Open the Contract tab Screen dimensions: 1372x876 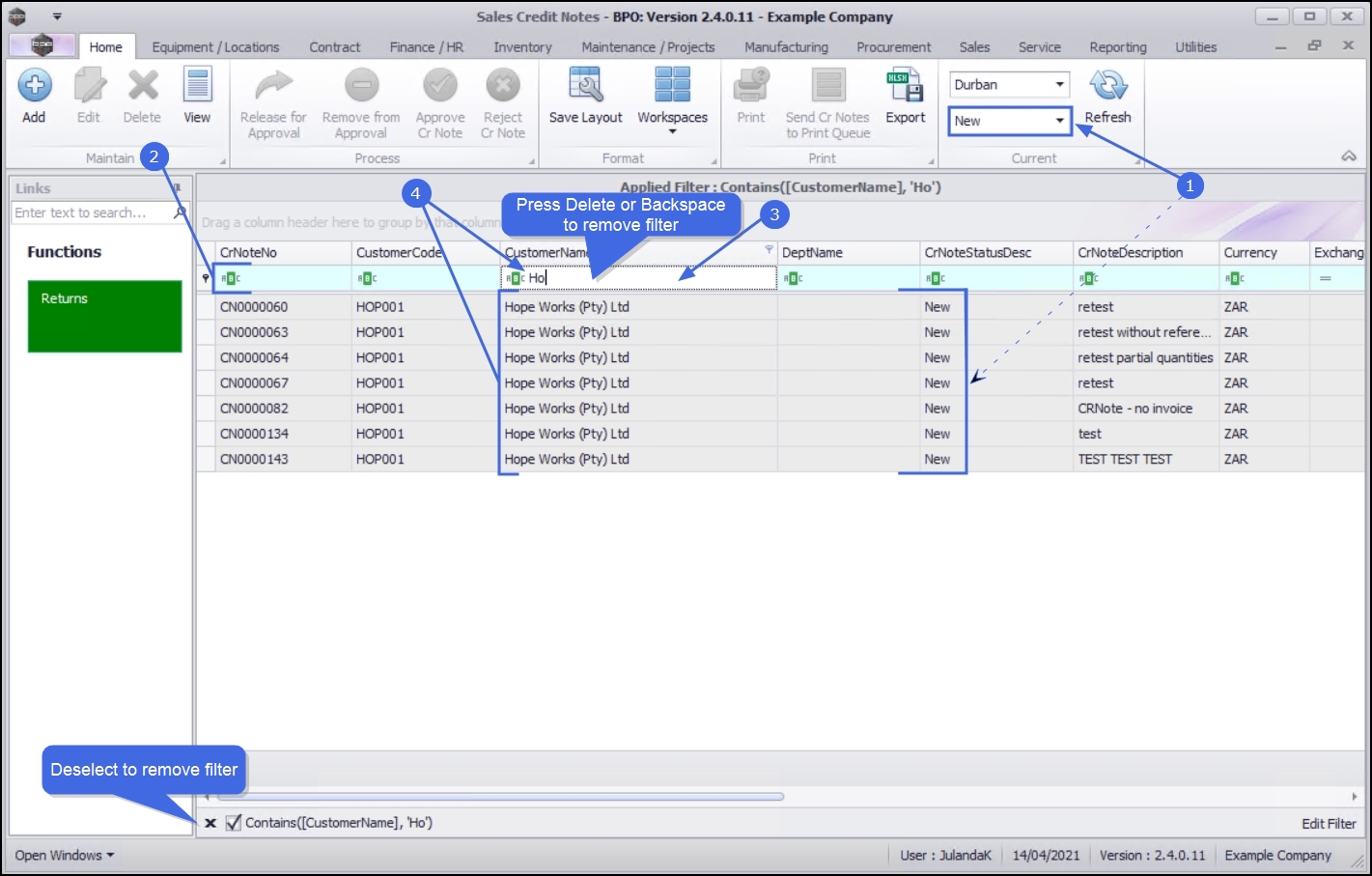334,47
